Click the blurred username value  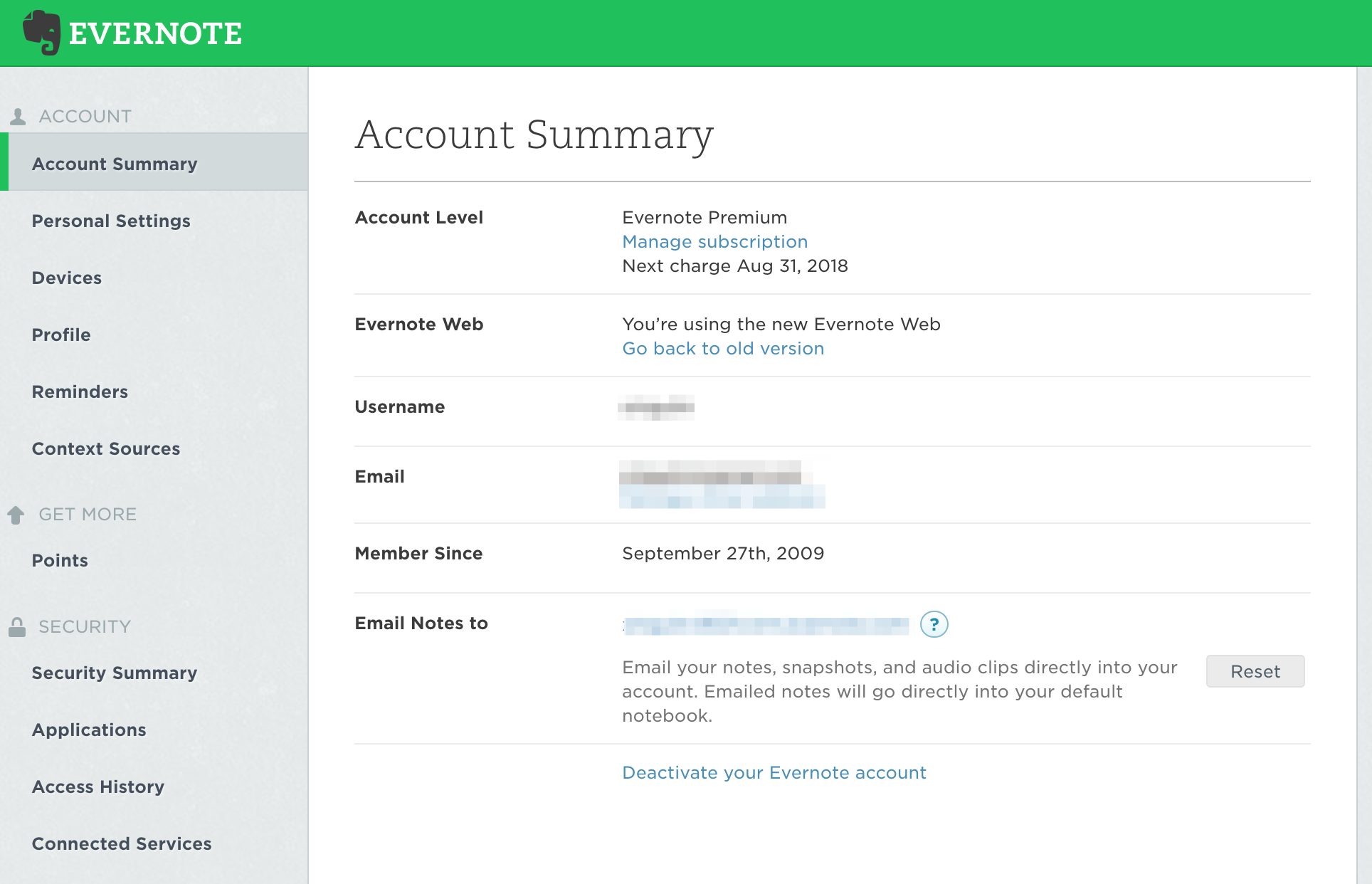pyautogui.click(x=656, y=408)
